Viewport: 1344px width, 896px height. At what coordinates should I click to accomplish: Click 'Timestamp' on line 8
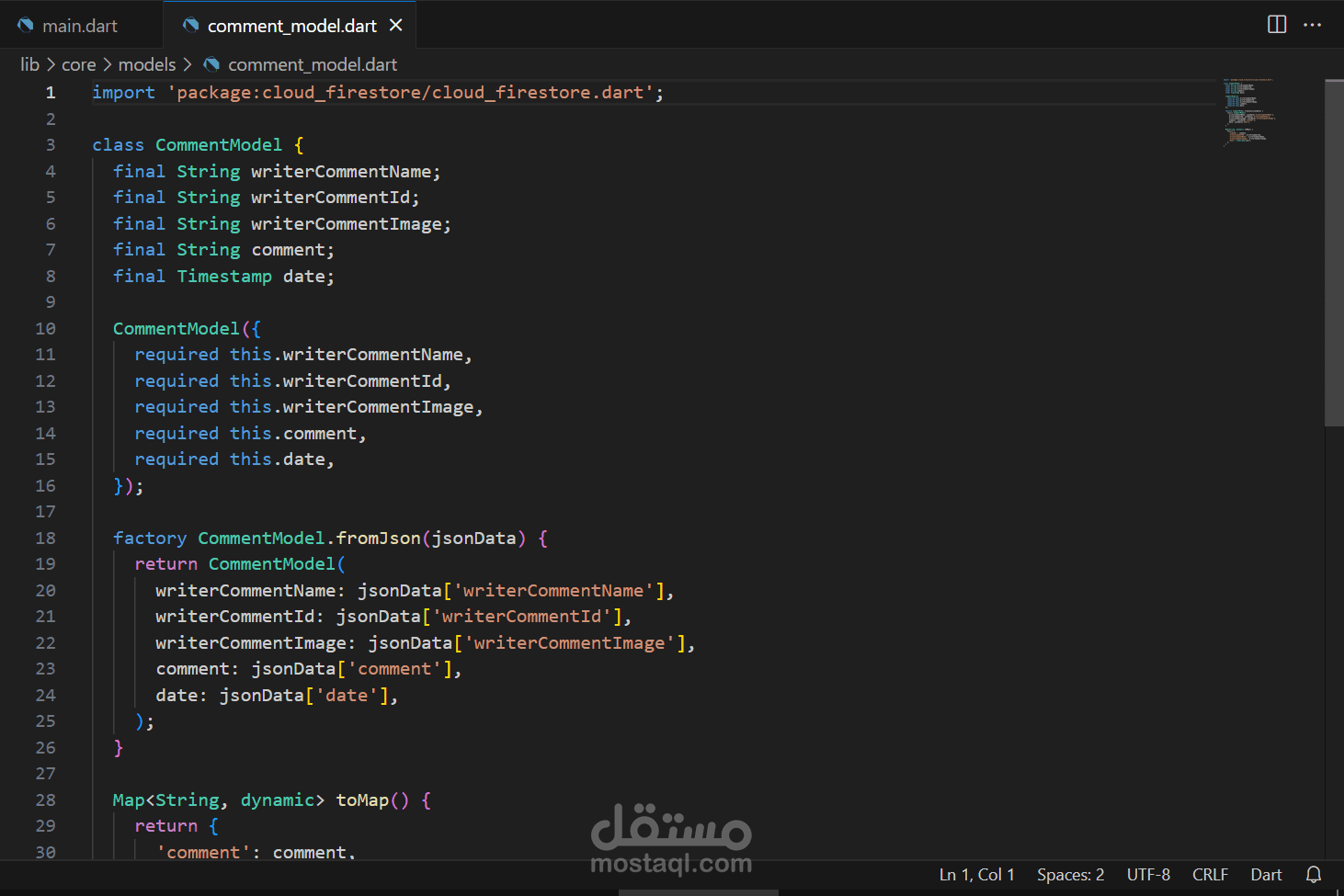224,277
